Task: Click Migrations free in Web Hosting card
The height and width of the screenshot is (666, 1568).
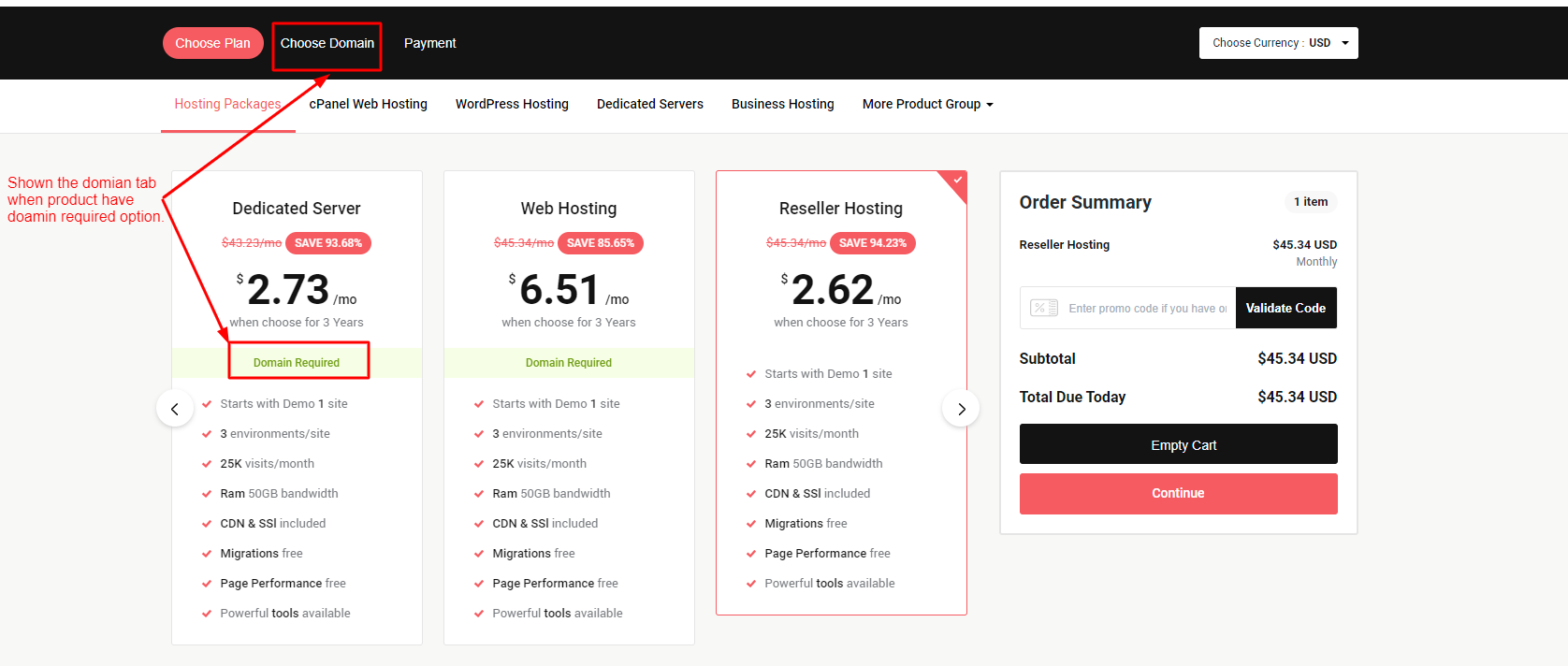Action: [534, 554]
